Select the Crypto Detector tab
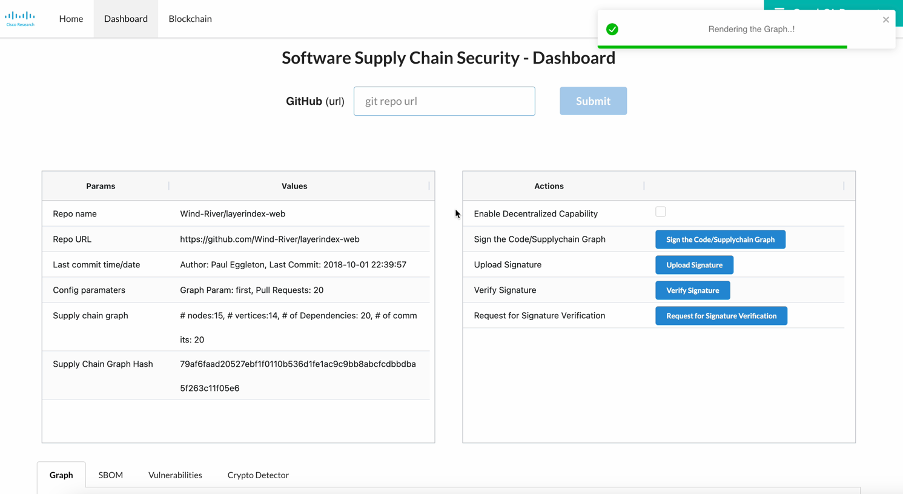Screen dimensions: 904x494 tap(258, 475)
